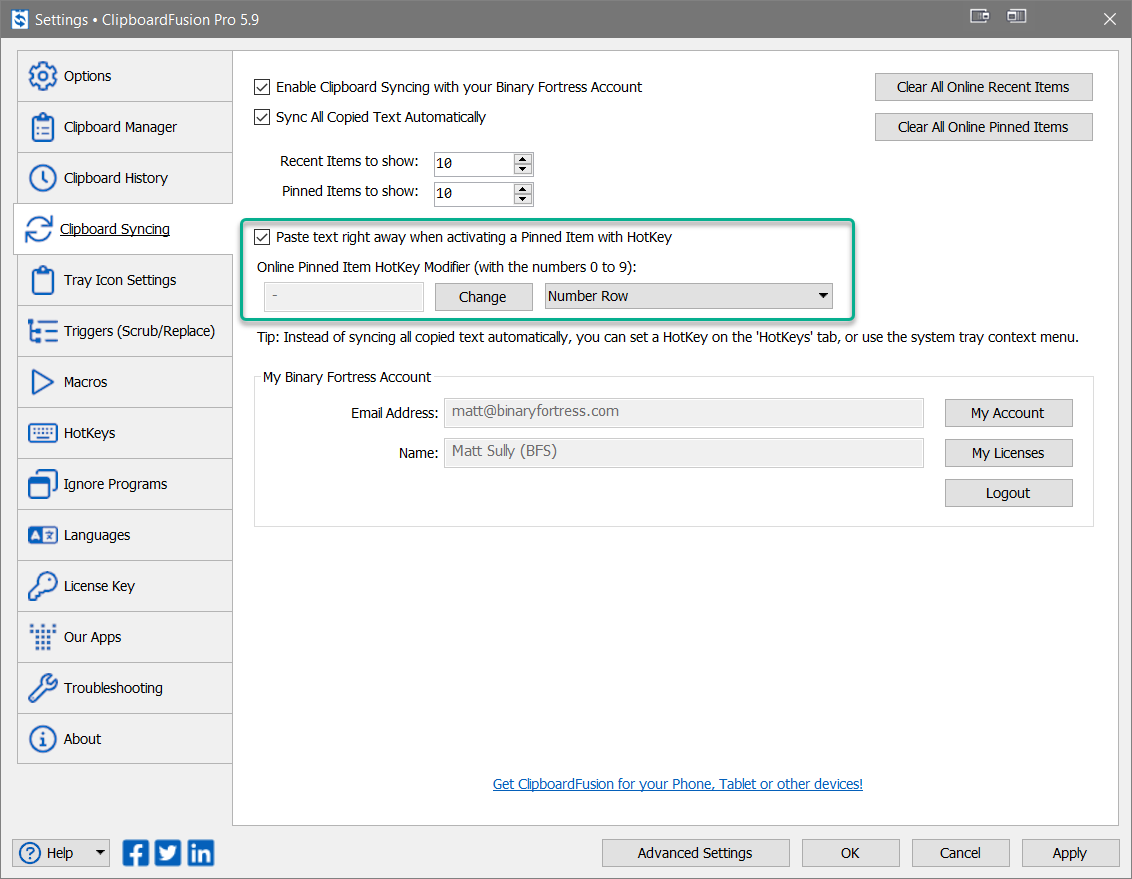Switch to the Options tab
The width and height of the screenshot is (1132, 879).
[125, 76]
